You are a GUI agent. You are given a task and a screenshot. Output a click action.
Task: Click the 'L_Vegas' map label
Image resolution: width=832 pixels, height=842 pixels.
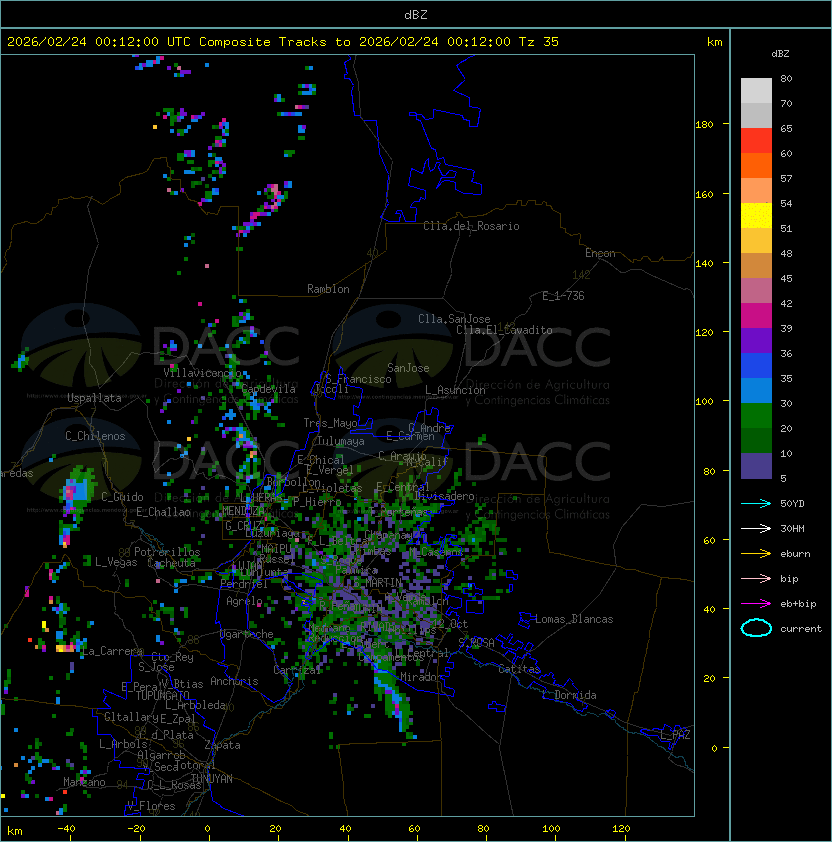(x=116, y=562)
